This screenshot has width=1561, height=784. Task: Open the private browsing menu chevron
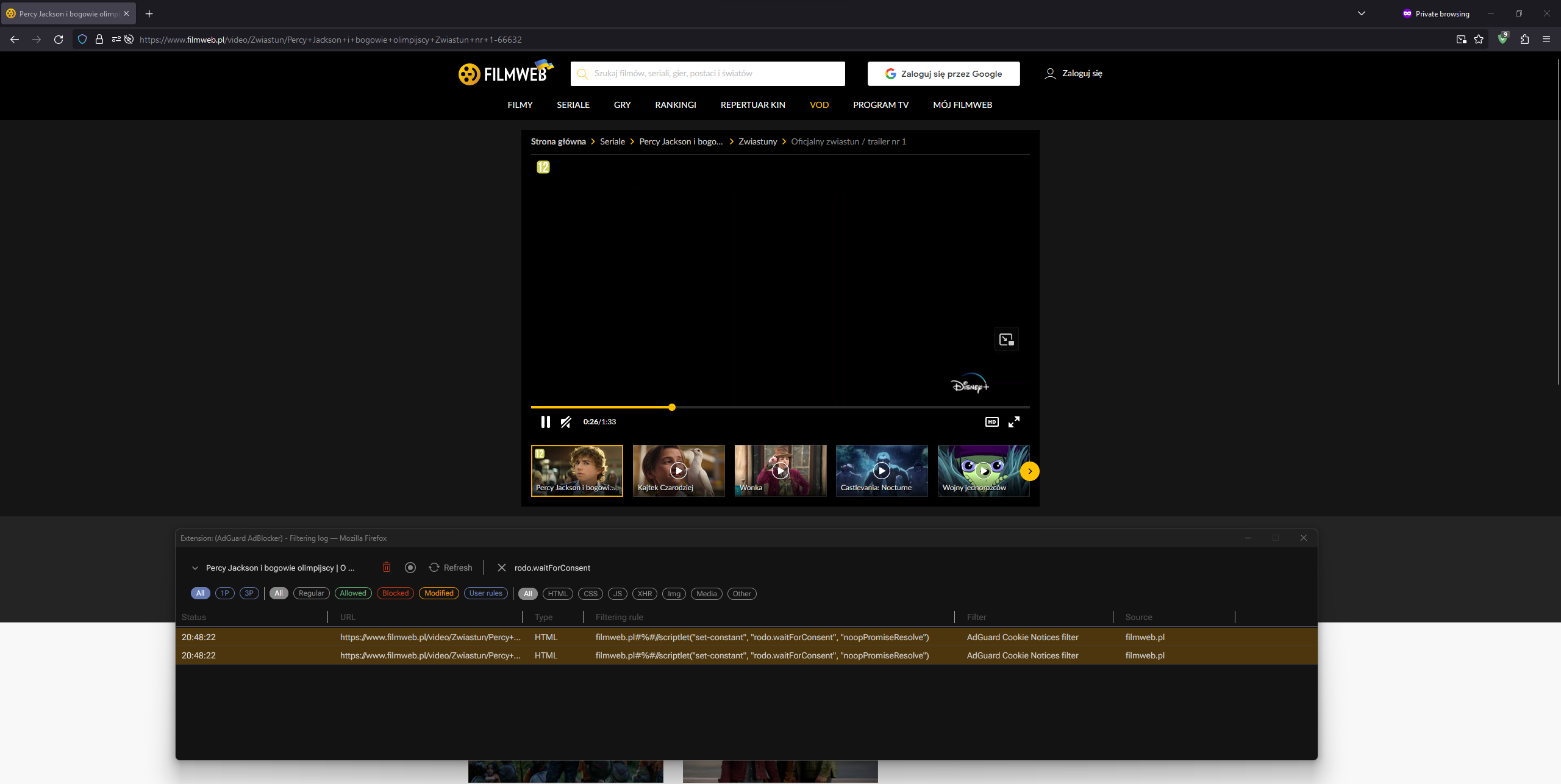pyautogui.click(x=1361, y=13)
